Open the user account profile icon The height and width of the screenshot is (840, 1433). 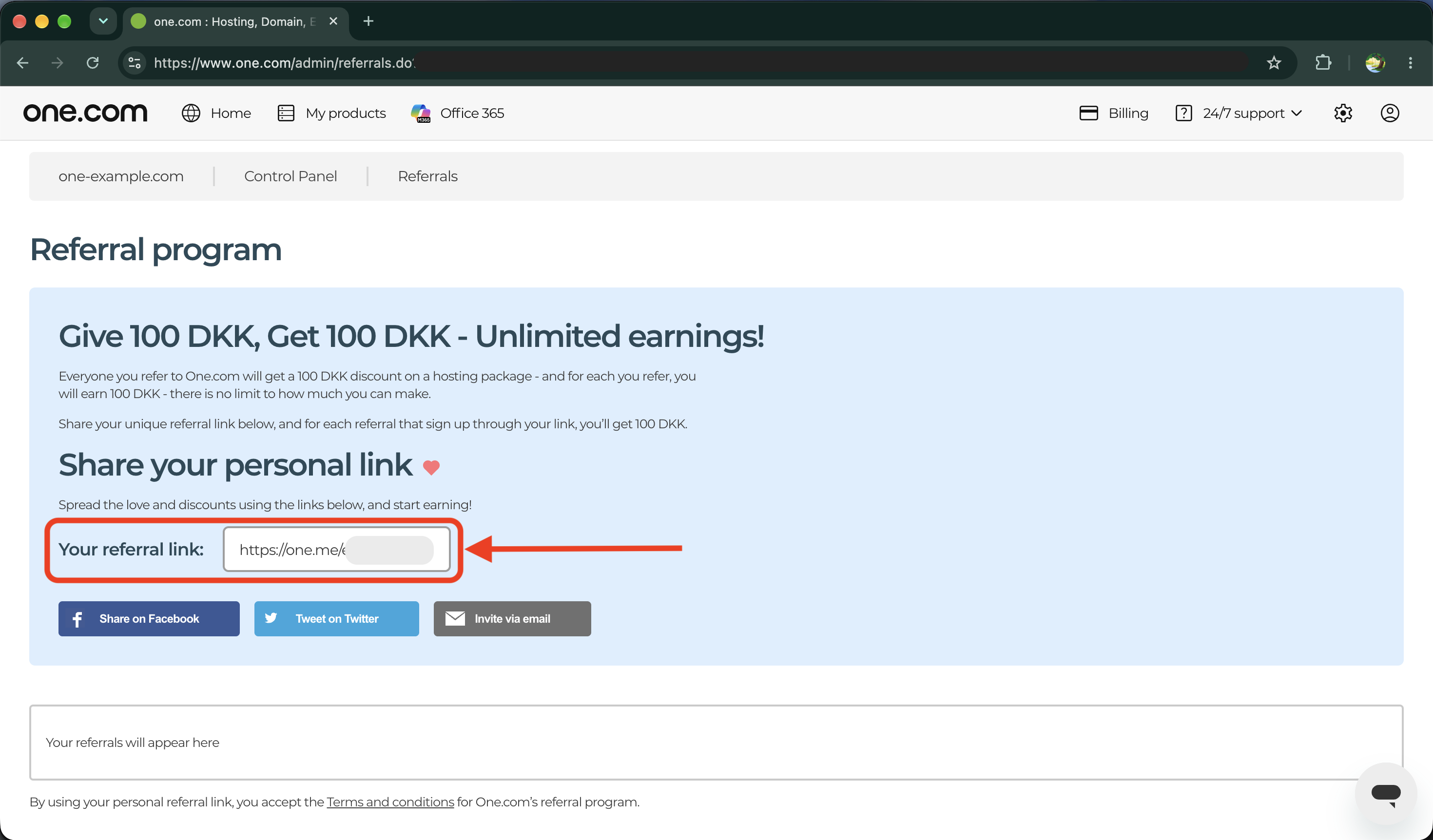[1390, 113]
